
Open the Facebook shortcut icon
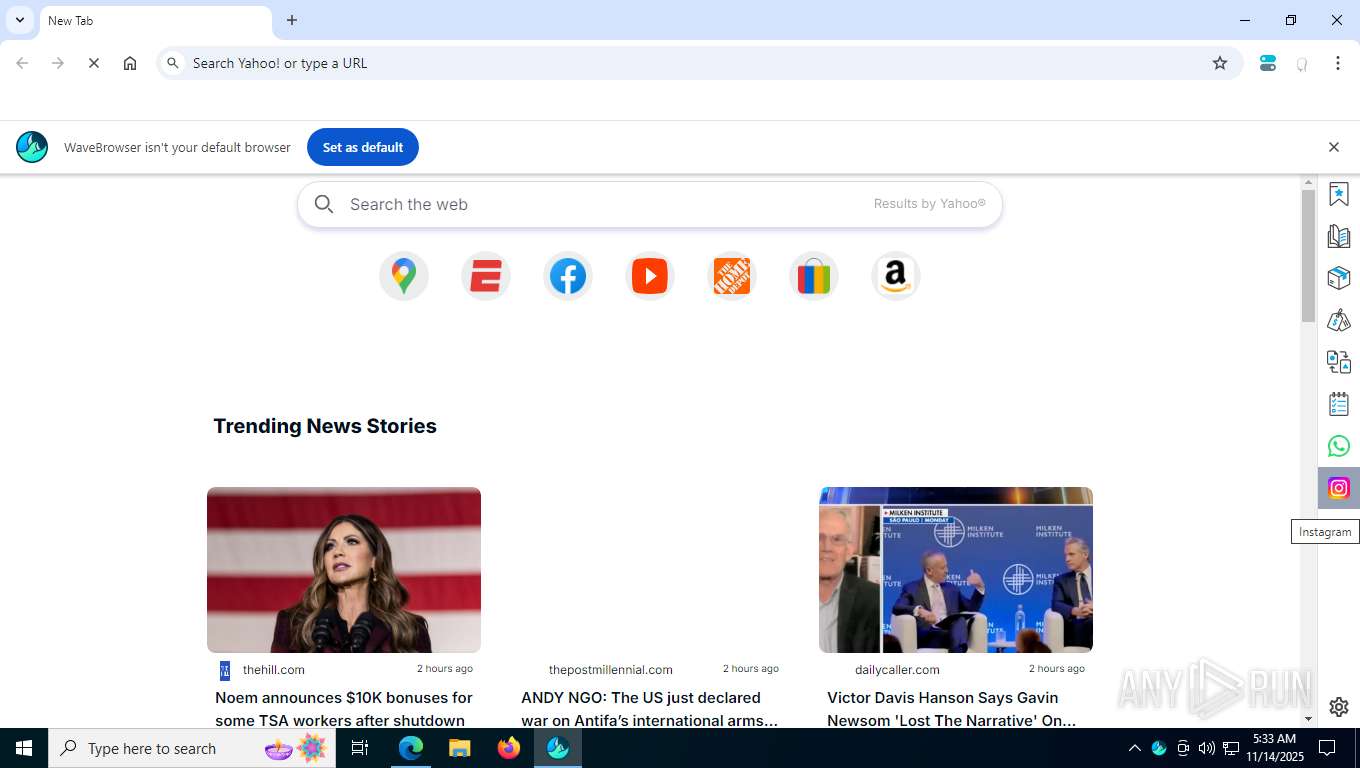tap(568, 276)
